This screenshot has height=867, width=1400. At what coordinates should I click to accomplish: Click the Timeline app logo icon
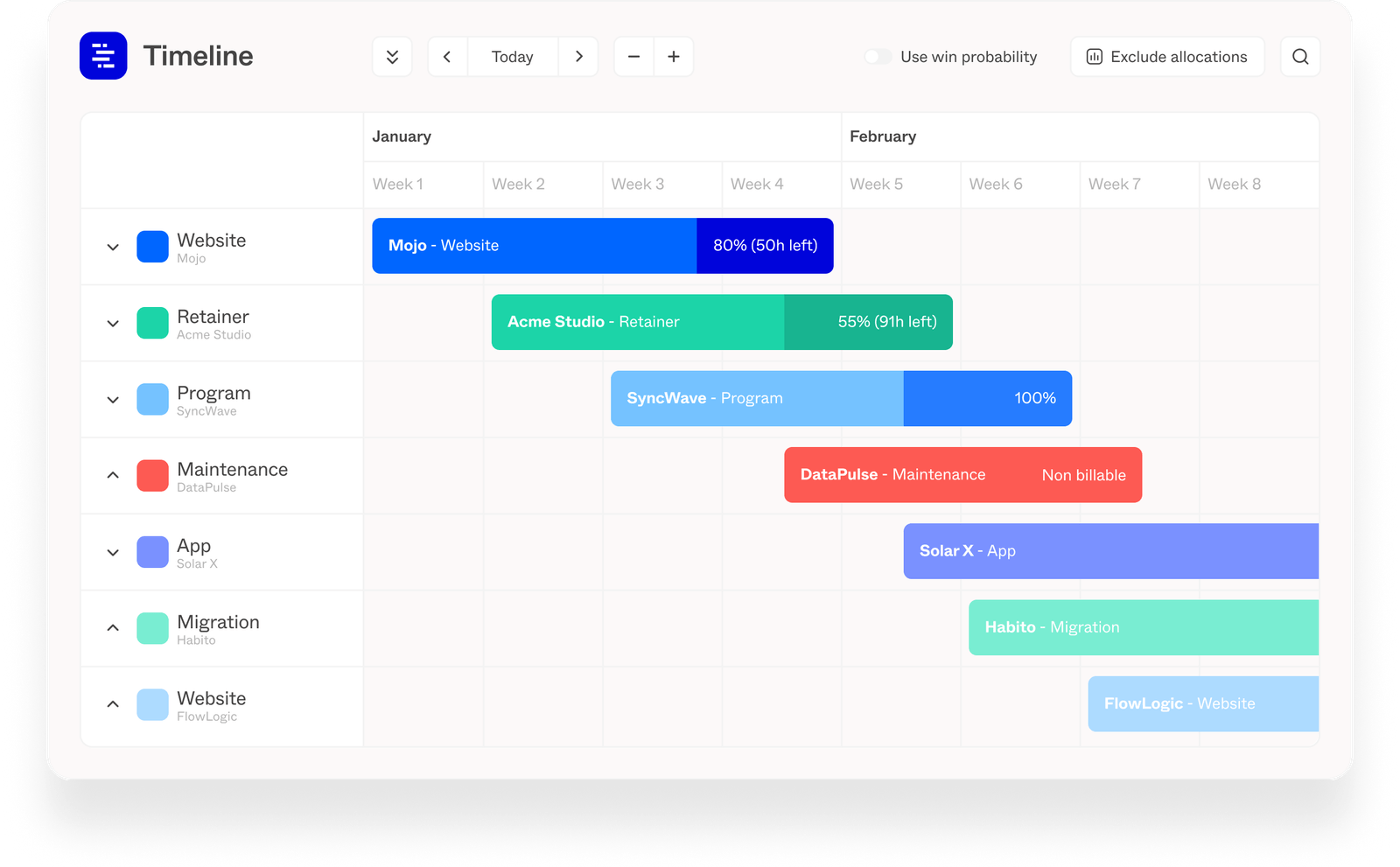click(103, 56)
